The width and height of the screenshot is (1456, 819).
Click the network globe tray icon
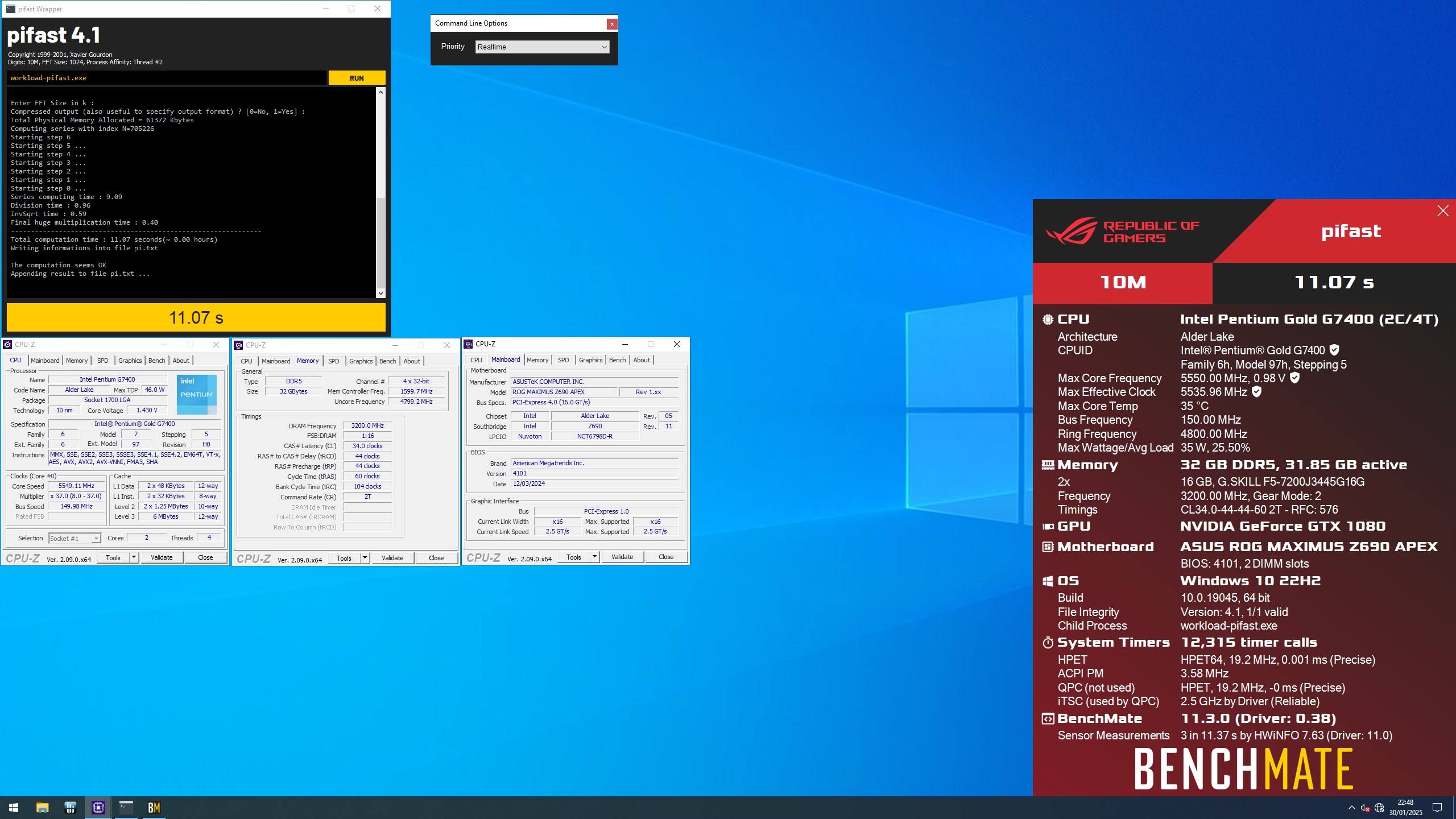1379,808
